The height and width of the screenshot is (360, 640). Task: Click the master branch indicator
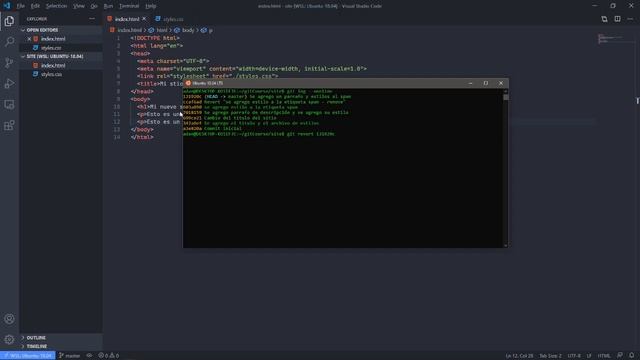[69, 356]
